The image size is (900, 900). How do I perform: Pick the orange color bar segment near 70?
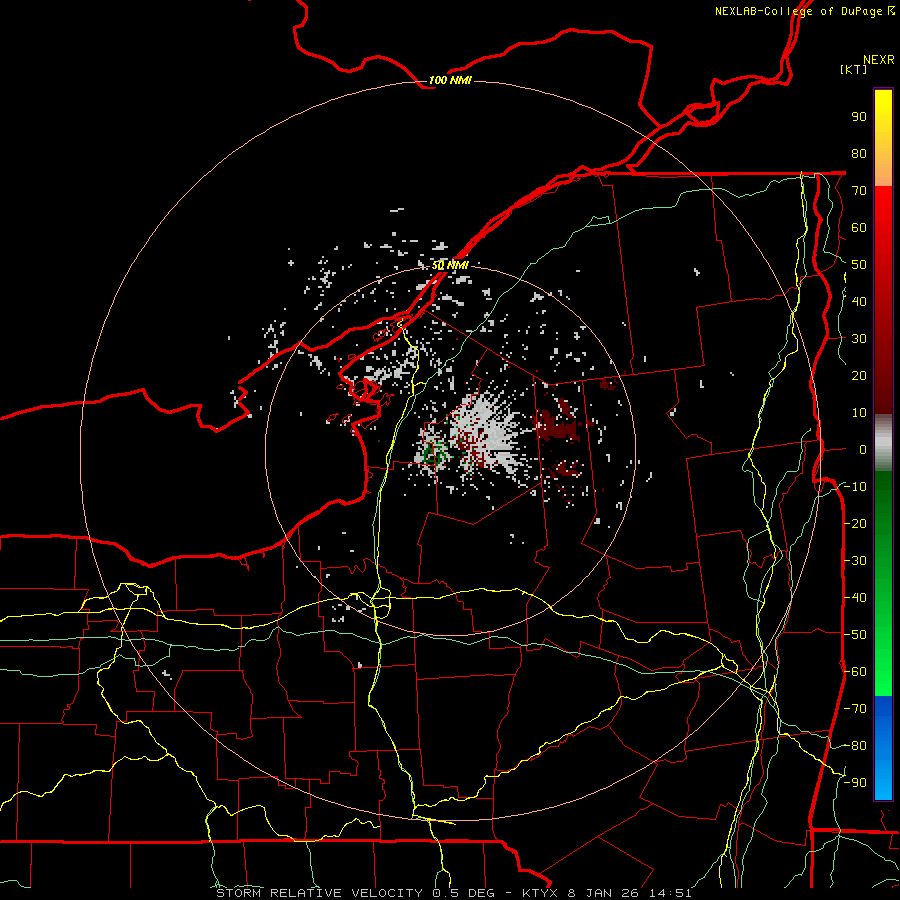883,172
